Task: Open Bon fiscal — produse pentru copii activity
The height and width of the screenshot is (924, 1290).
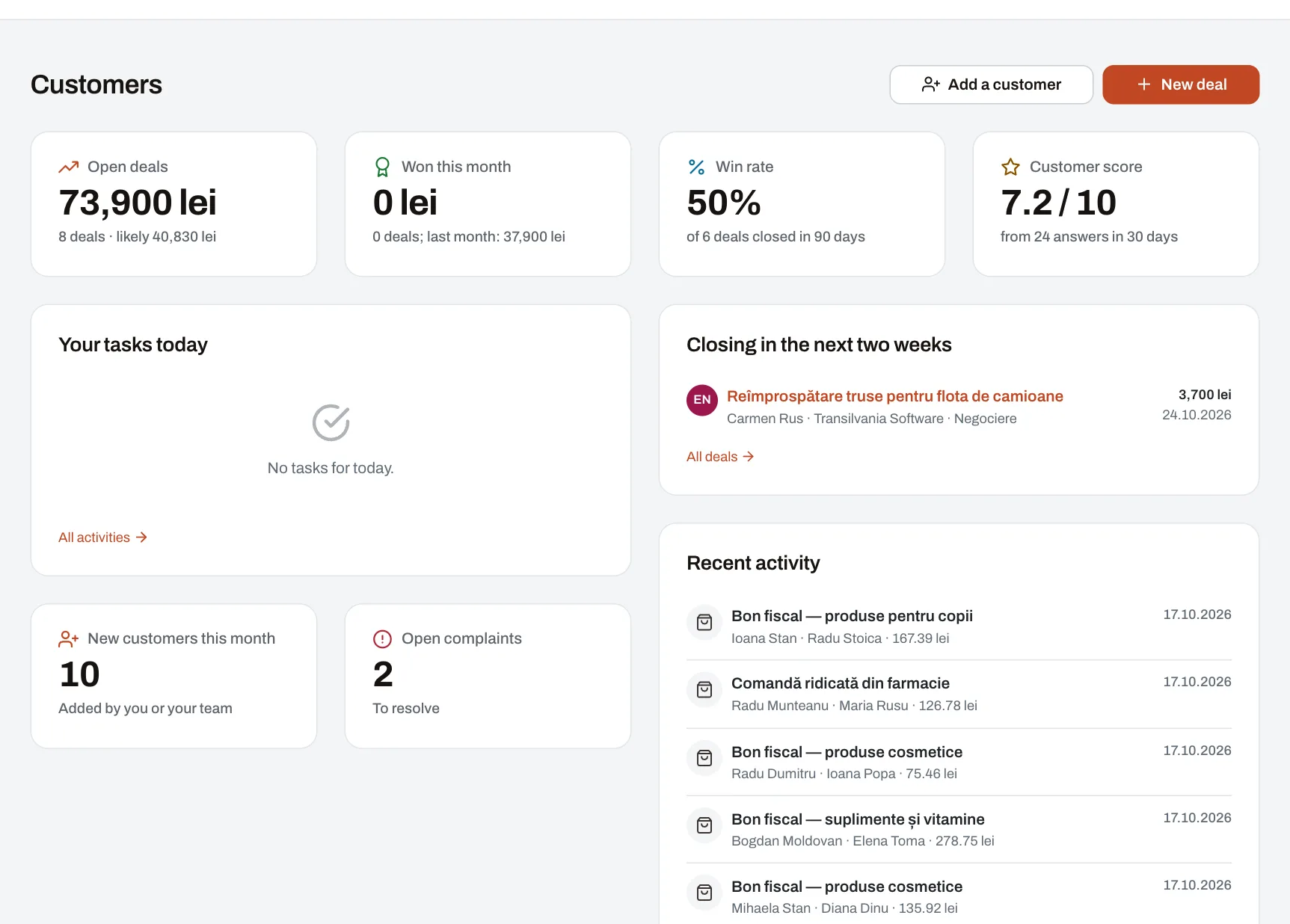Action: [852, 616]
